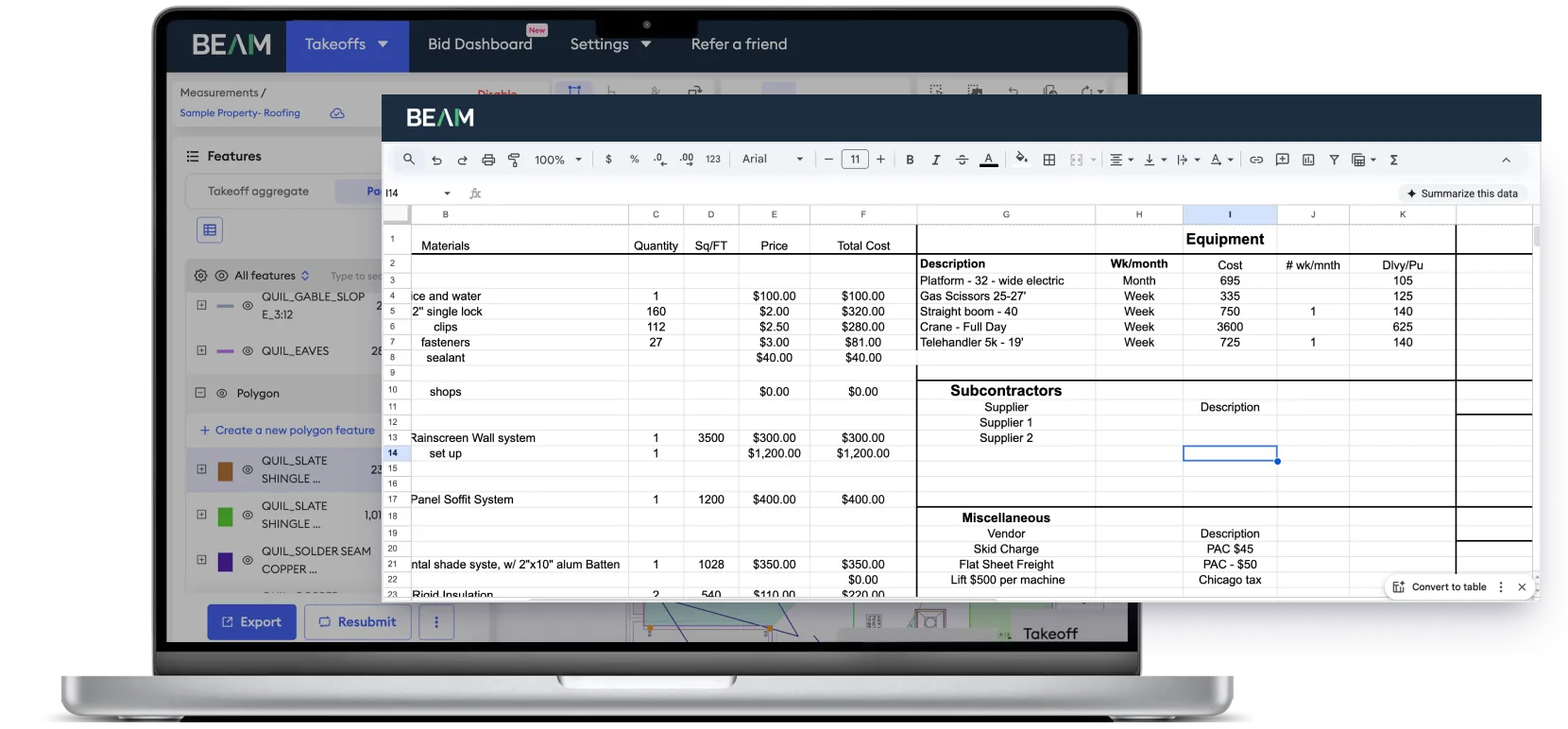This screenshot has width=1568, height=729.
Task: Click Convert to table
Action: 1440,587
